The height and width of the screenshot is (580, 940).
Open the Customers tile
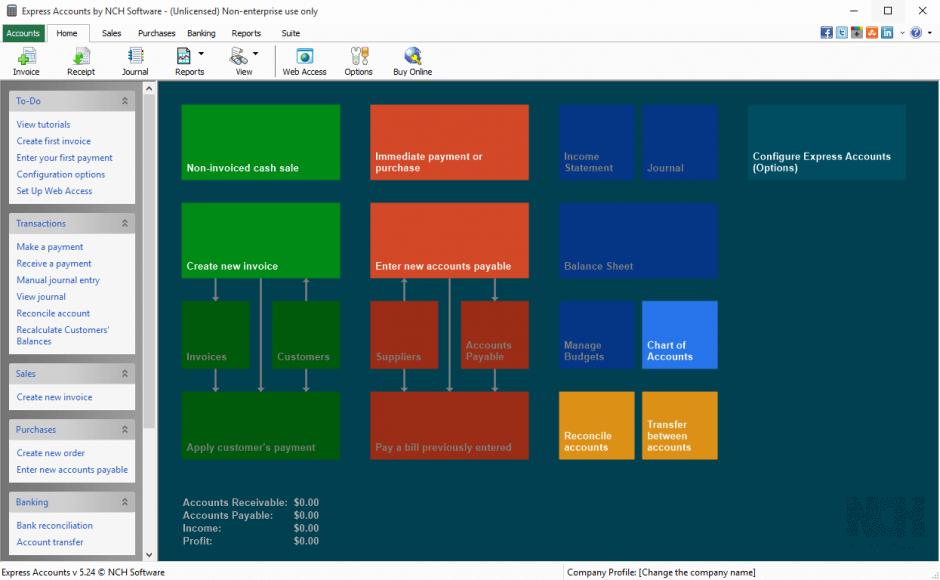(x=306, y=335)
